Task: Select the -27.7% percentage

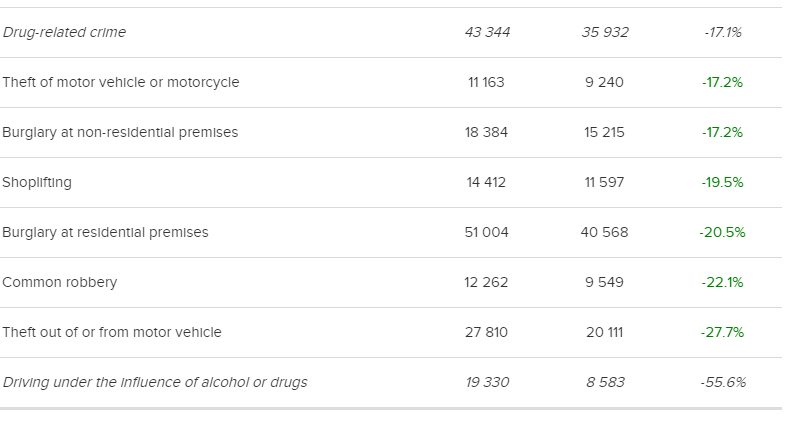Action: [722, 332]
